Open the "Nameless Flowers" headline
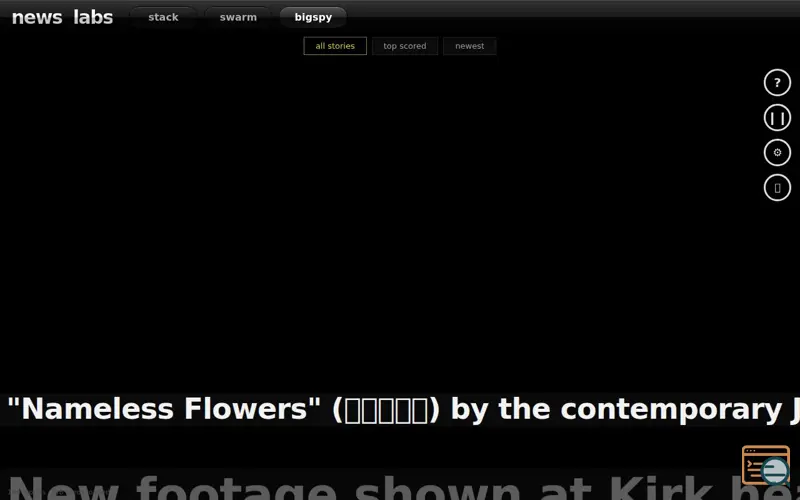Viewport: 800px width, 500px height. [x=400, y=409]
